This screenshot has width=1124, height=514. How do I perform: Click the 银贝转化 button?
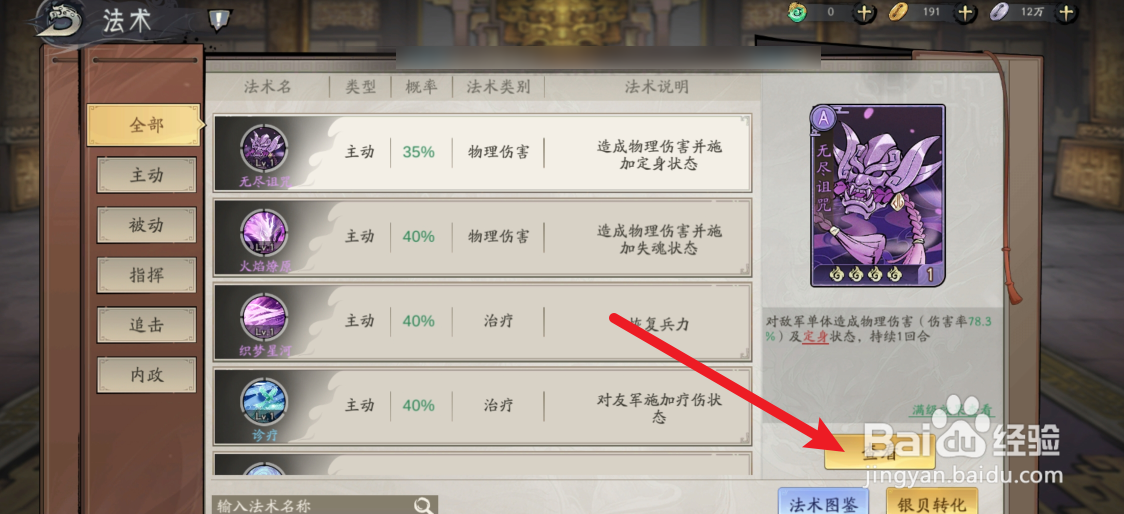(931, 502)
